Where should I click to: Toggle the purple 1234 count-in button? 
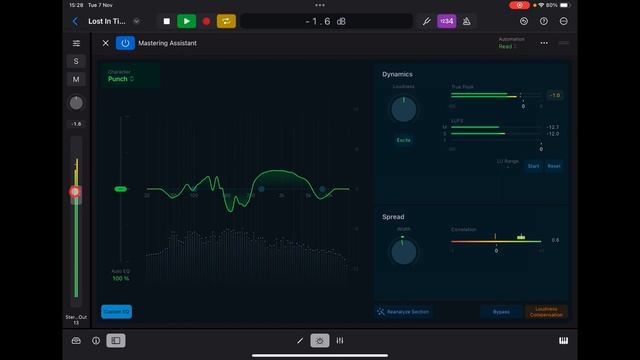click(447, 21)
